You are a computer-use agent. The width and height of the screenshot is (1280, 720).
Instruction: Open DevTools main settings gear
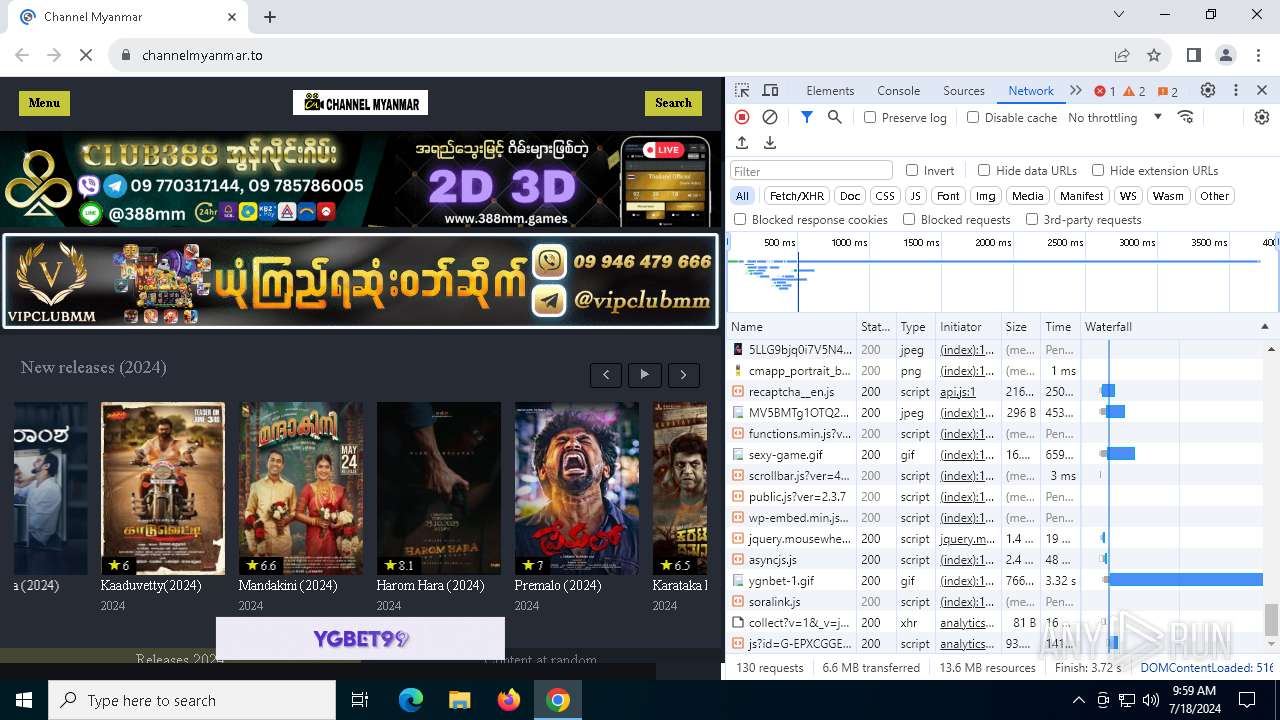pyautogui.click(x=1208, y=90)
